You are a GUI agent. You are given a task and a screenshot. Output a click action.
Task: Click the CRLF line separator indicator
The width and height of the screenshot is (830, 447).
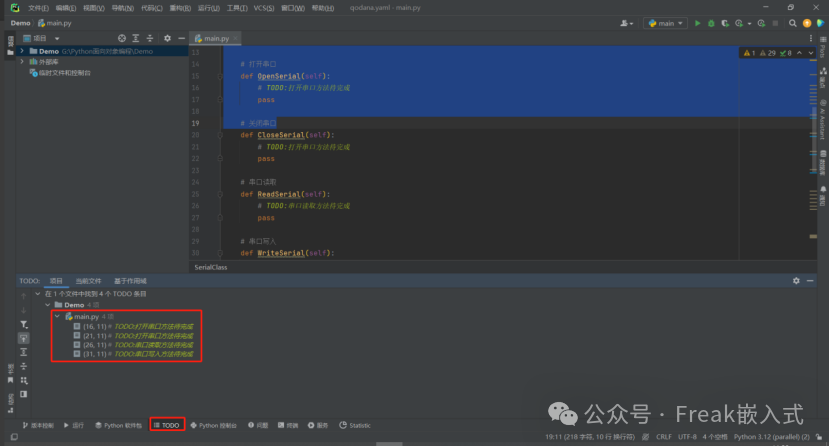(662, 437)
